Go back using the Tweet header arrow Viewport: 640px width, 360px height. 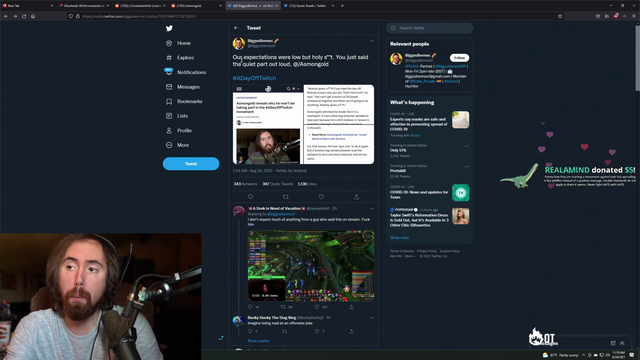[236, 28]
